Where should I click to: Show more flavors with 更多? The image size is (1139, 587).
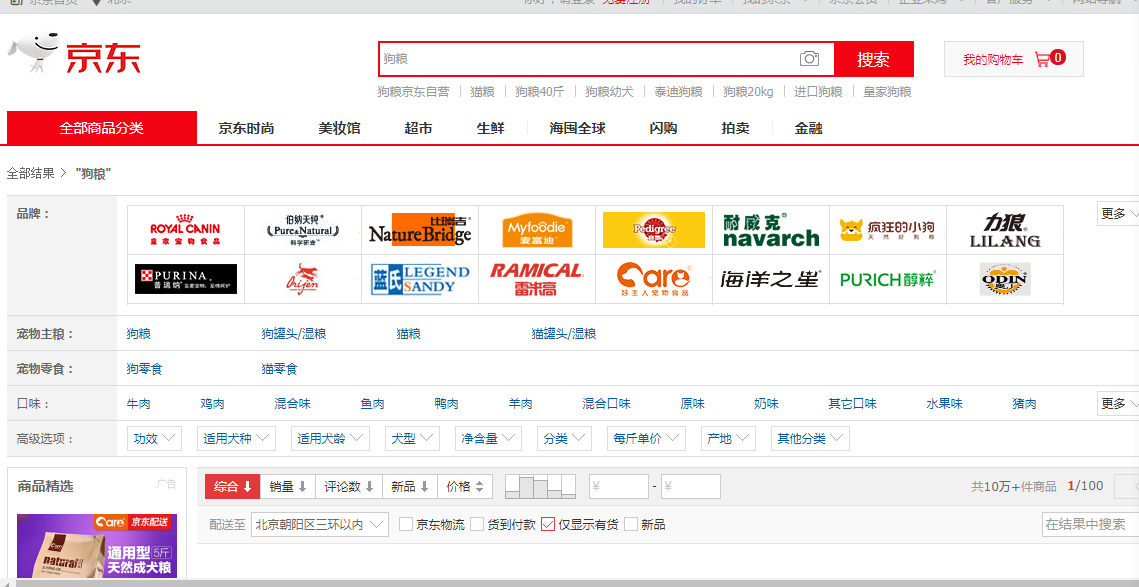1118,403
